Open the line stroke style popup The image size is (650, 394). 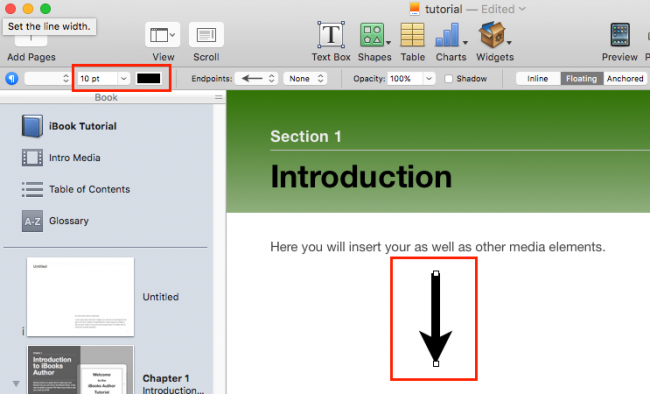point(48,78)
